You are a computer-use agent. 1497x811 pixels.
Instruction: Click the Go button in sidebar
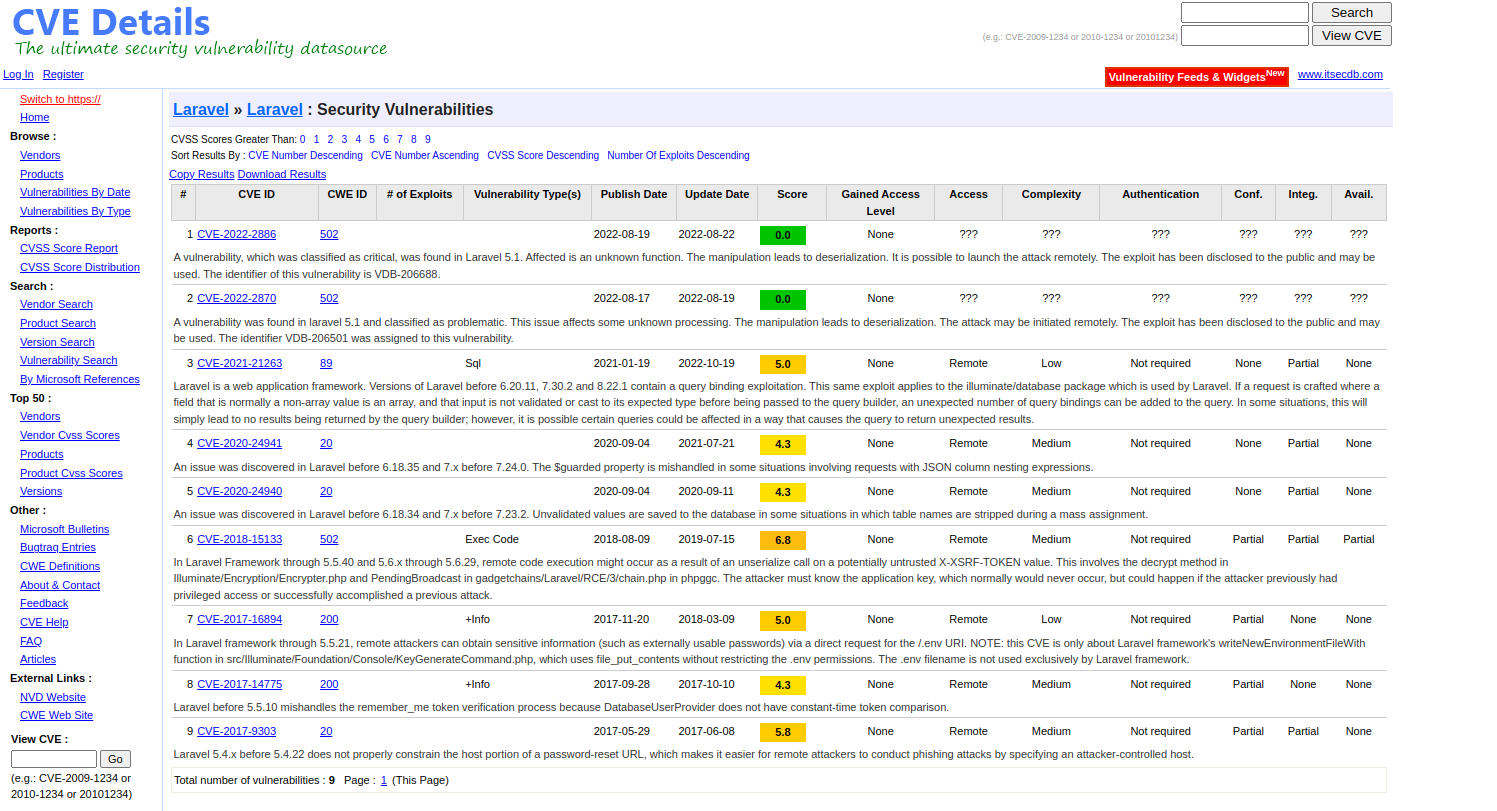tap(116, 759)
